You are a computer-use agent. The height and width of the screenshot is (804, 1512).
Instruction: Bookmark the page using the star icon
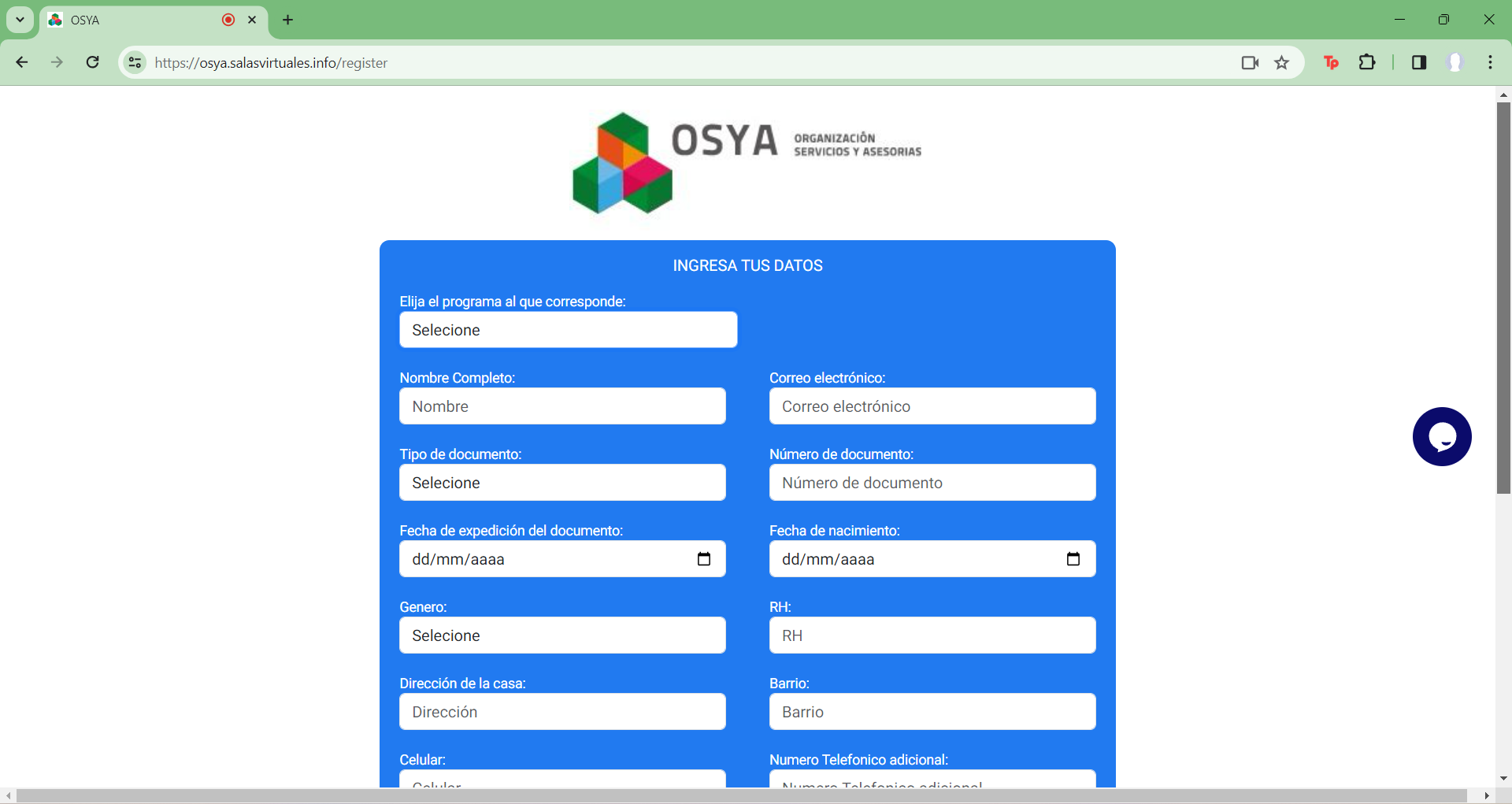[x=1282, y=62]
